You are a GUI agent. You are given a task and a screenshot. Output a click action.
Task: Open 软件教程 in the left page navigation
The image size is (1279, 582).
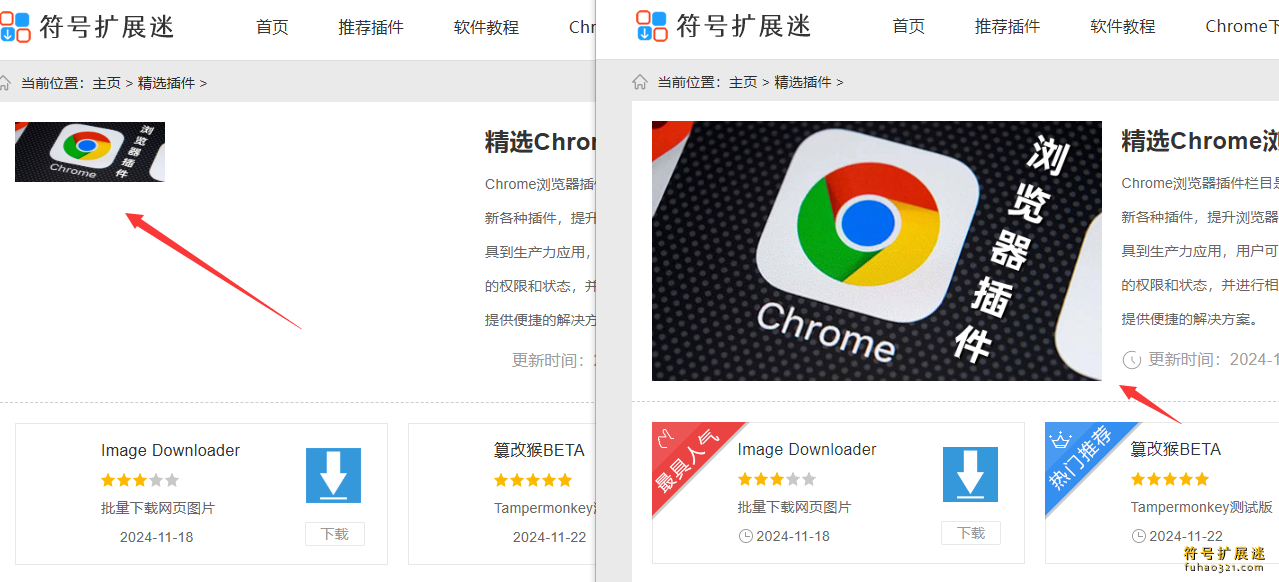(486, 27)
